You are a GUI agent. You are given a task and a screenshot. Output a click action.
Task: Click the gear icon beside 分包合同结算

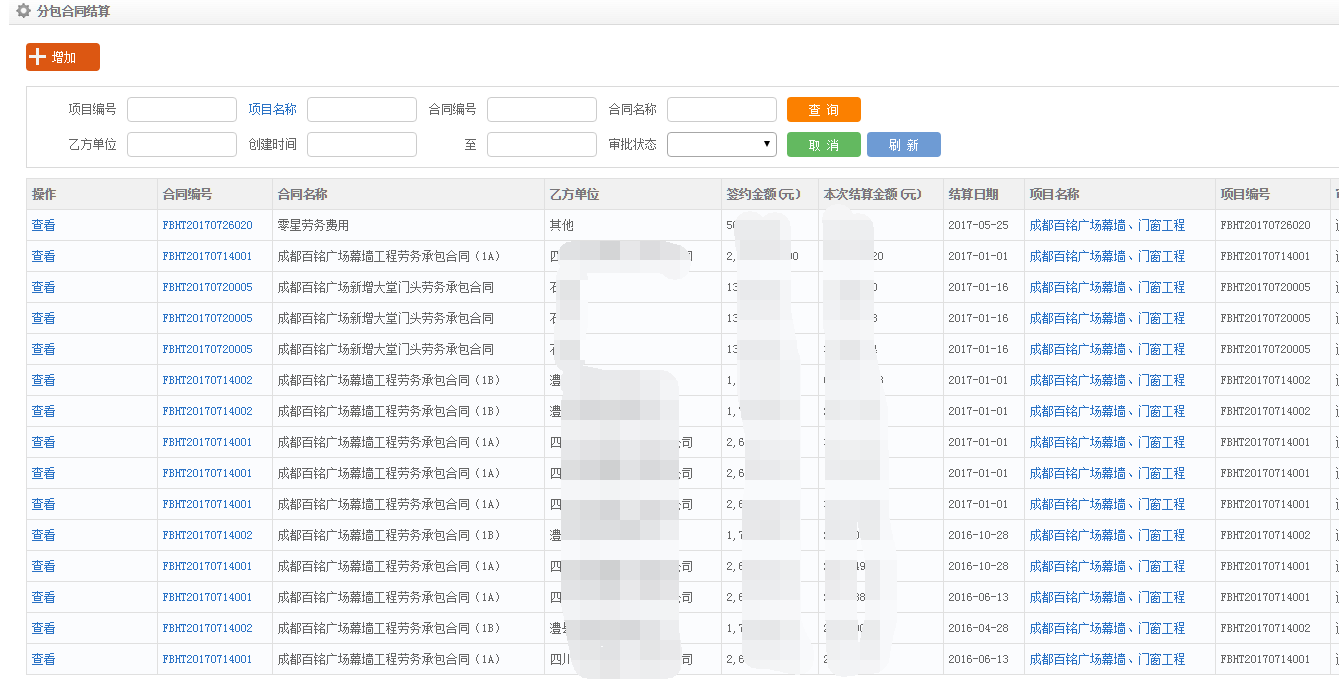coord(23,11)
